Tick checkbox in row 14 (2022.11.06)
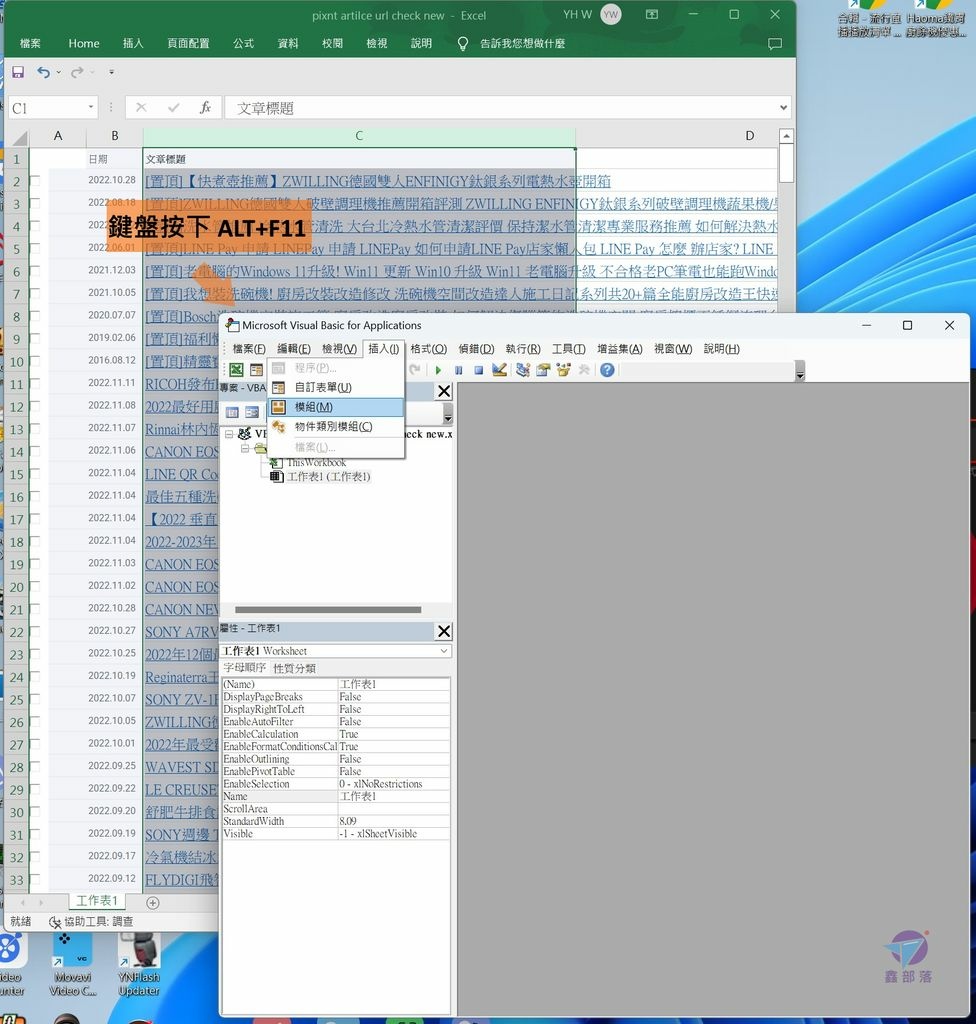Screen dimensions: 976x1024 point(35,451)
